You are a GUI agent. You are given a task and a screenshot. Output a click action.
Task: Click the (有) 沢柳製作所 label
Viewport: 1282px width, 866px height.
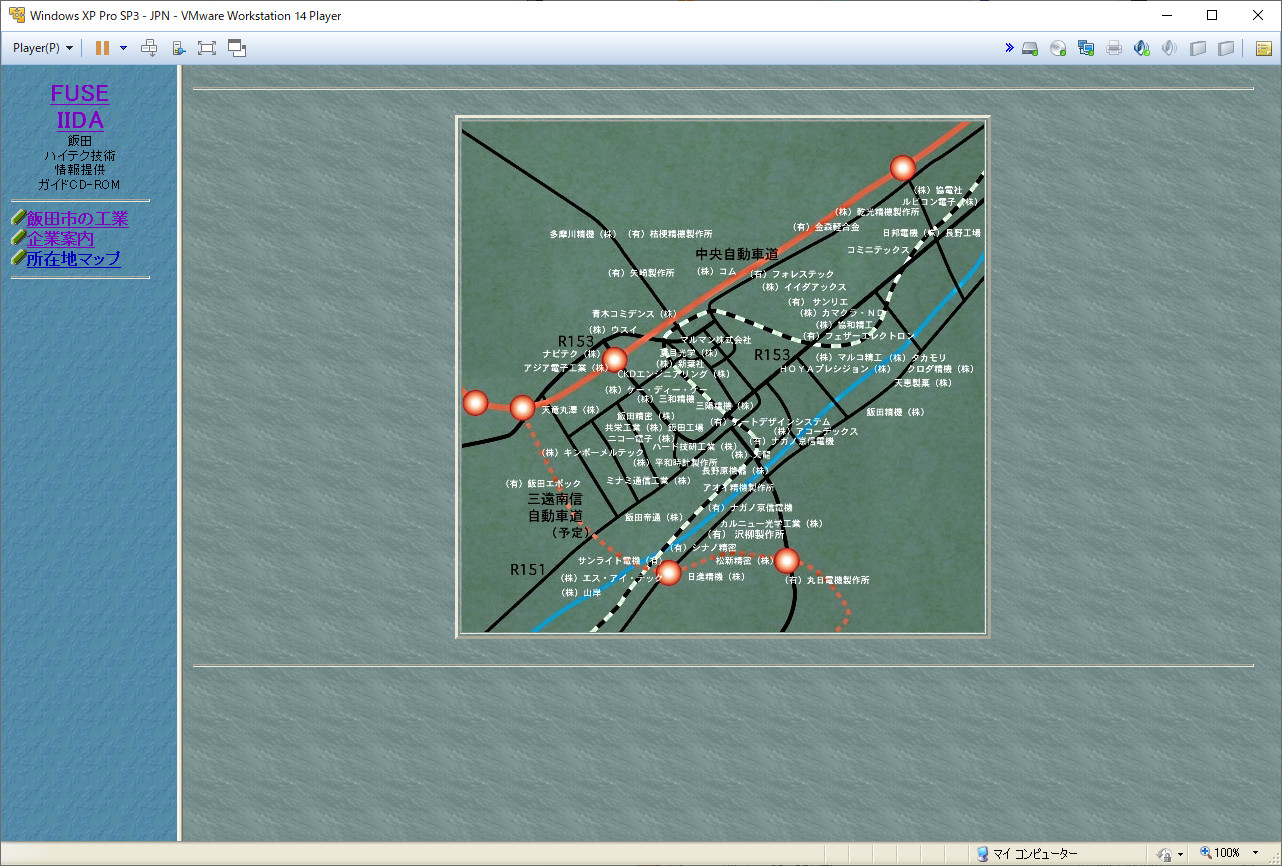pyautogui.click(x=745, y=535)
